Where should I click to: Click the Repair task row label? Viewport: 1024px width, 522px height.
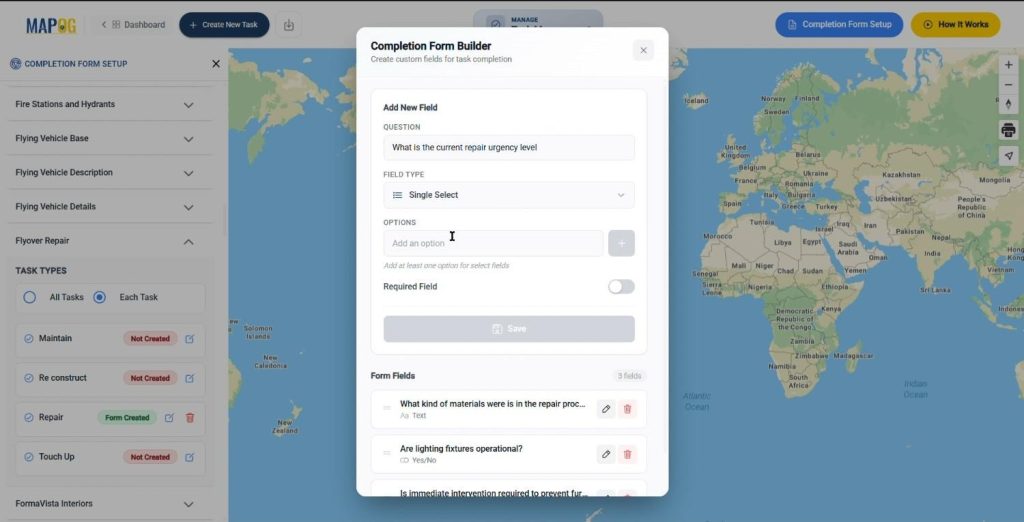pos(51,417)
